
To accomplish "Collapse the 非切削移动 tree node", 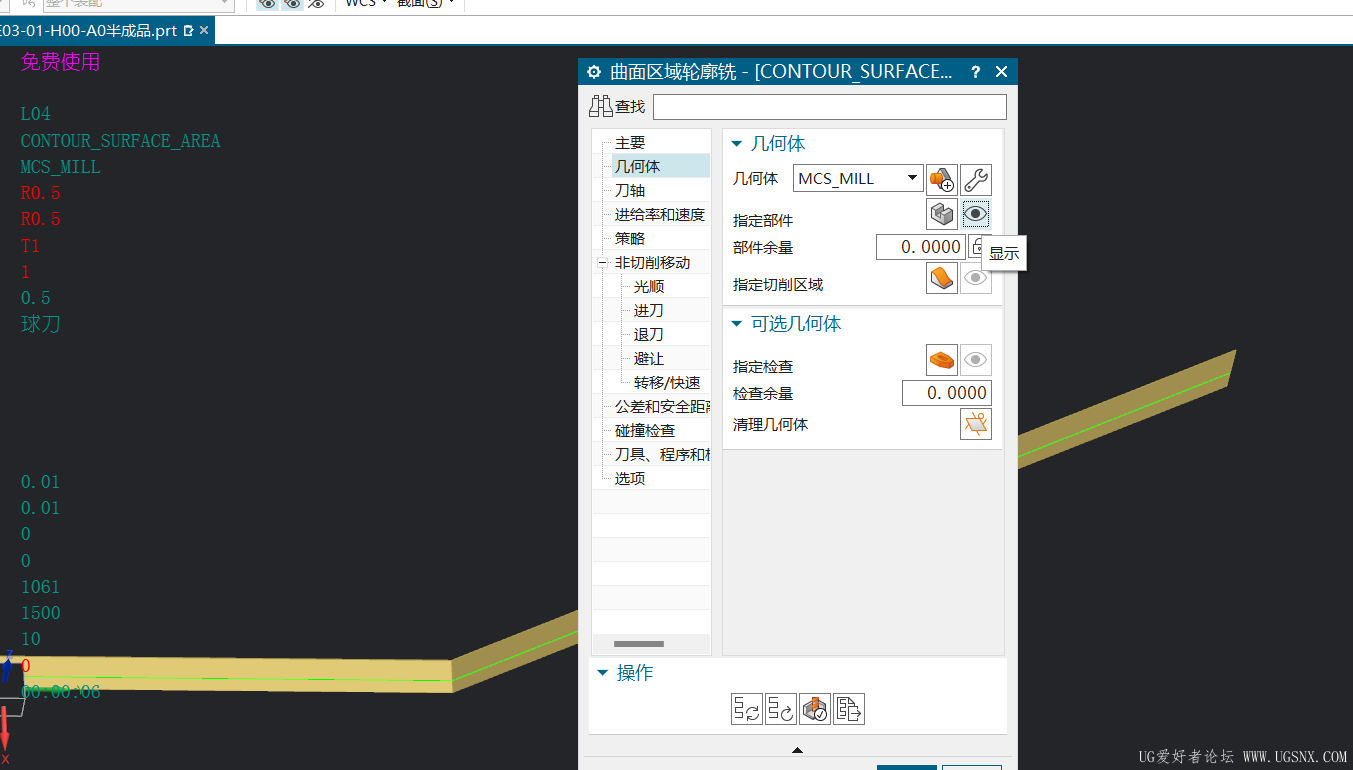I will [x=602, y=263].
